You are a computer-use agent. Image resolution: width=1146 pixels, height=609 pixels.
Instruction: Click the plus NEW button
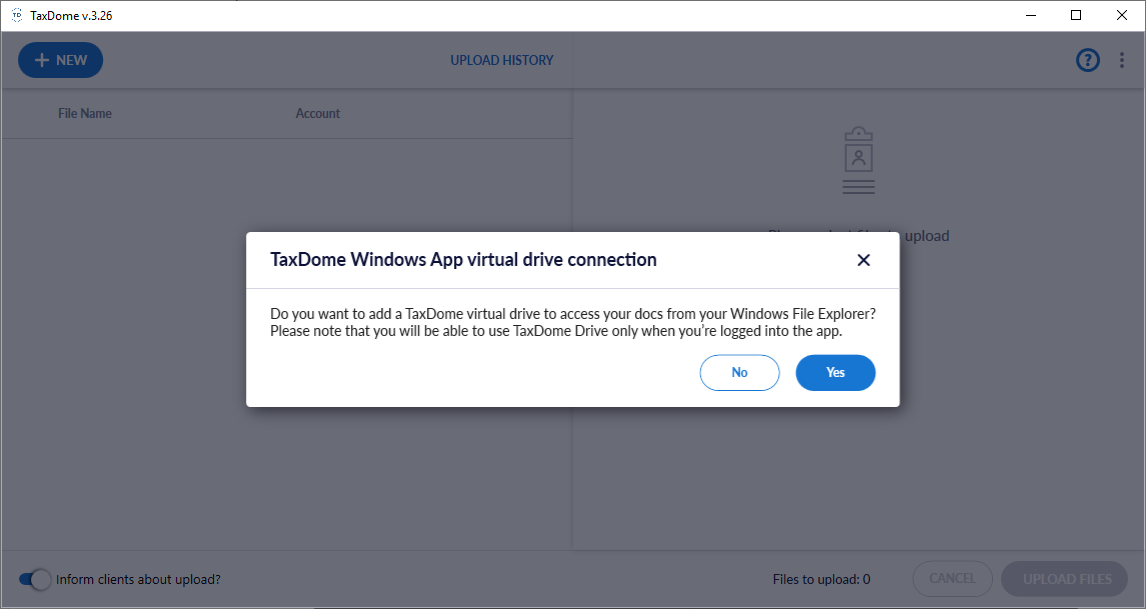(60, 60)
